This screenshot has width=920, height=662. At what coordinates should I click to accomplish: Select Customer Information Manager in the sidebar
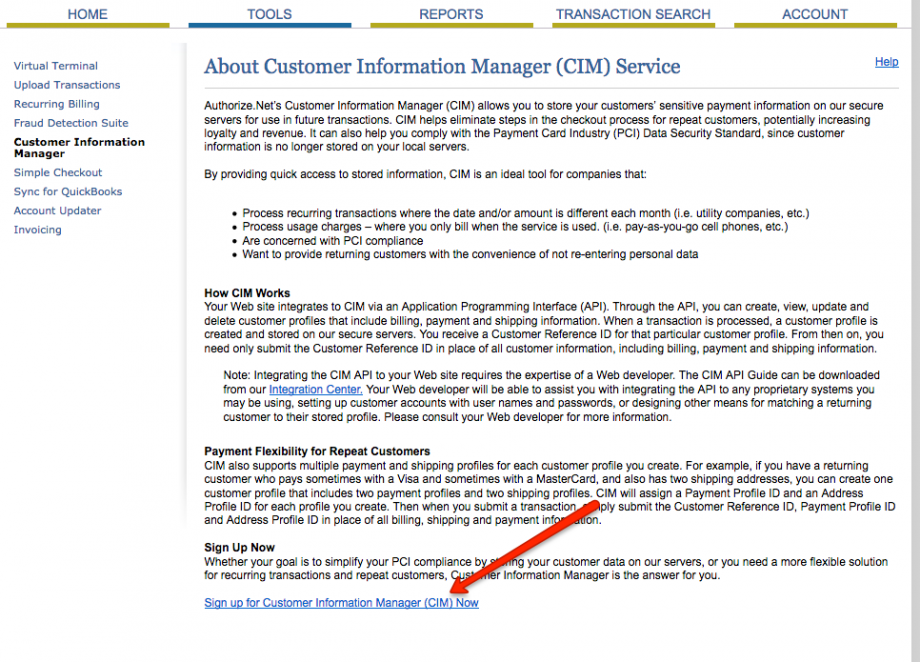tap(79, 148)
